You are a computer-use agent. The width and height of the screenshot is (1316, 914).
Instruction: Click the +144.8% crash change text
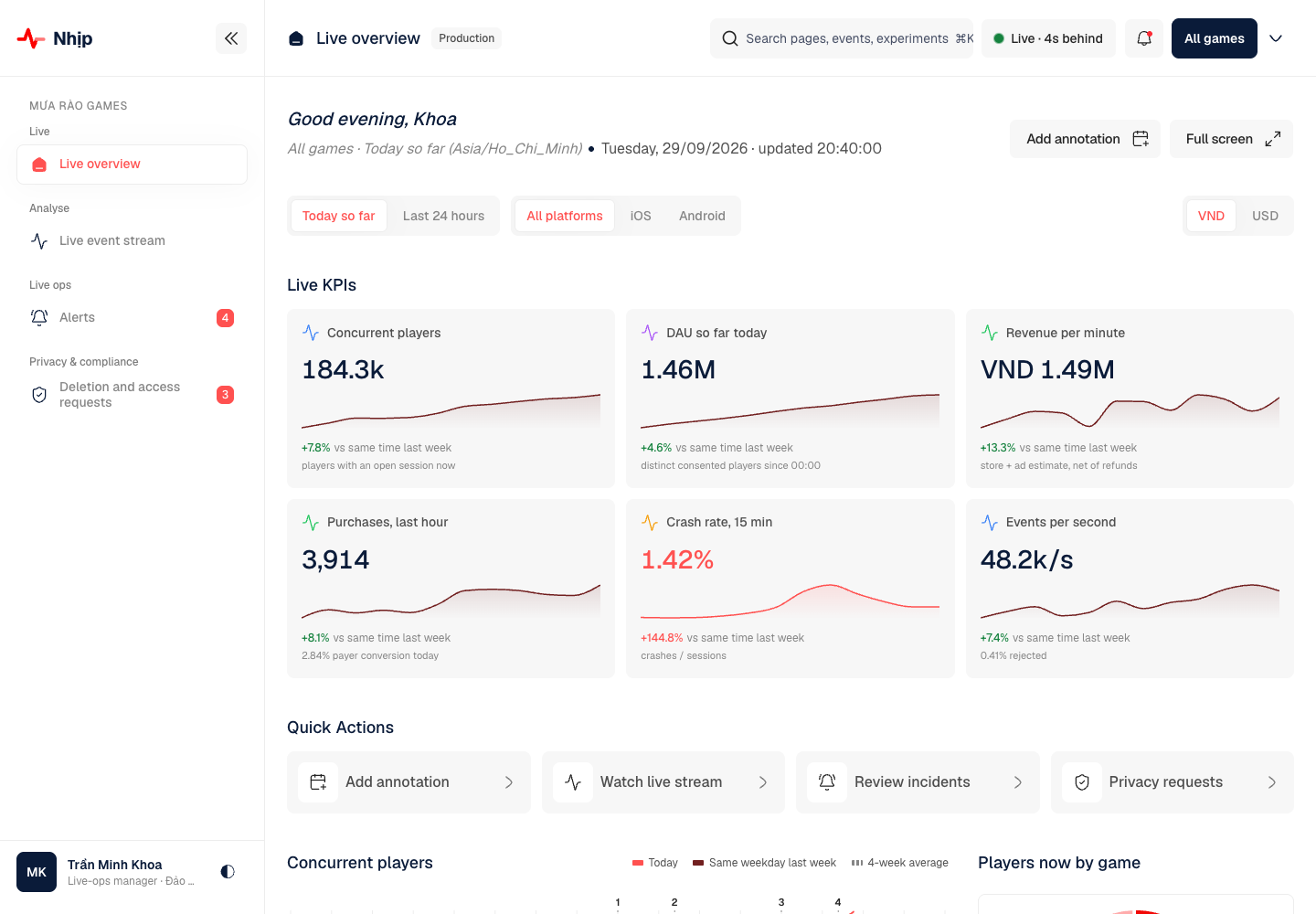[662, 638]
